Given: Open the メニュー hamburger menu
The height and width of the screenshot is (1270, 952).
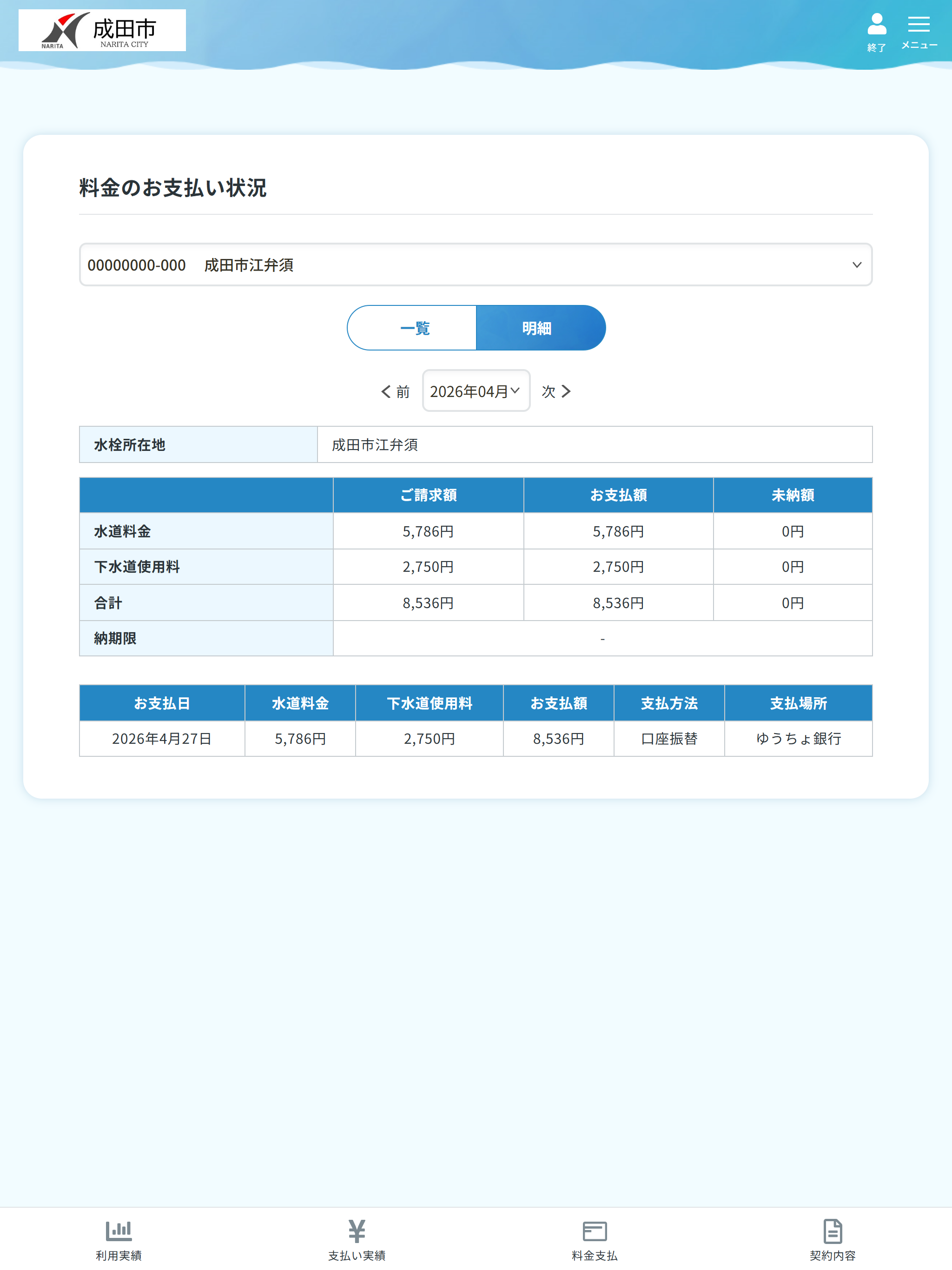Looking at the screenshot, I should [x=919, y=32].
